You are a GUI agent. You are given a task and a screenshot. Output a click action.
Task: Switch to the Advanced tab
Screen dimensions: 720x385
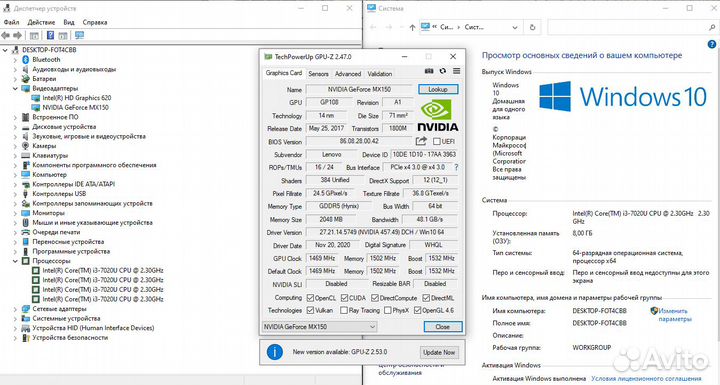pos(348,74)
